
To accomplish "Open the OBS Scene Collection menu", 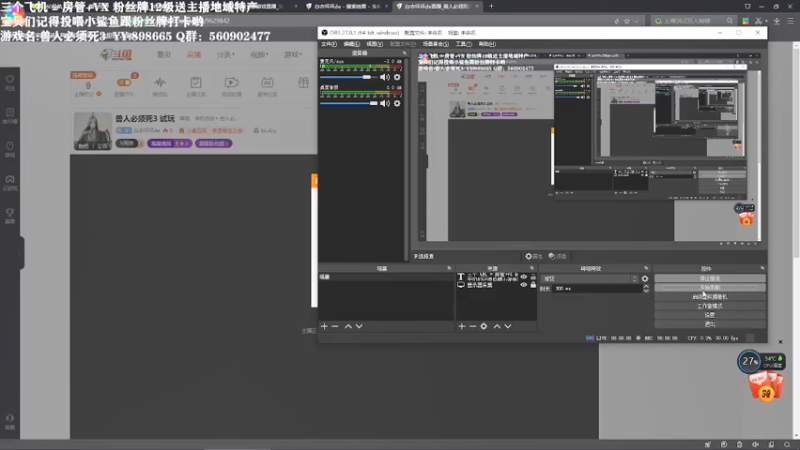I will click(x=435, y=44).
